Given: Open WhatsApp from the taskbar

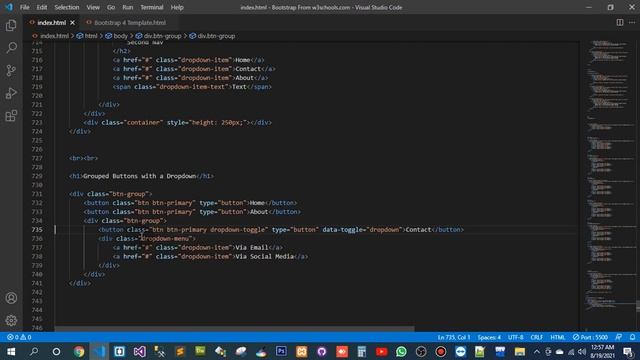Looking at the screenshot, I should [x=401, y=351].
